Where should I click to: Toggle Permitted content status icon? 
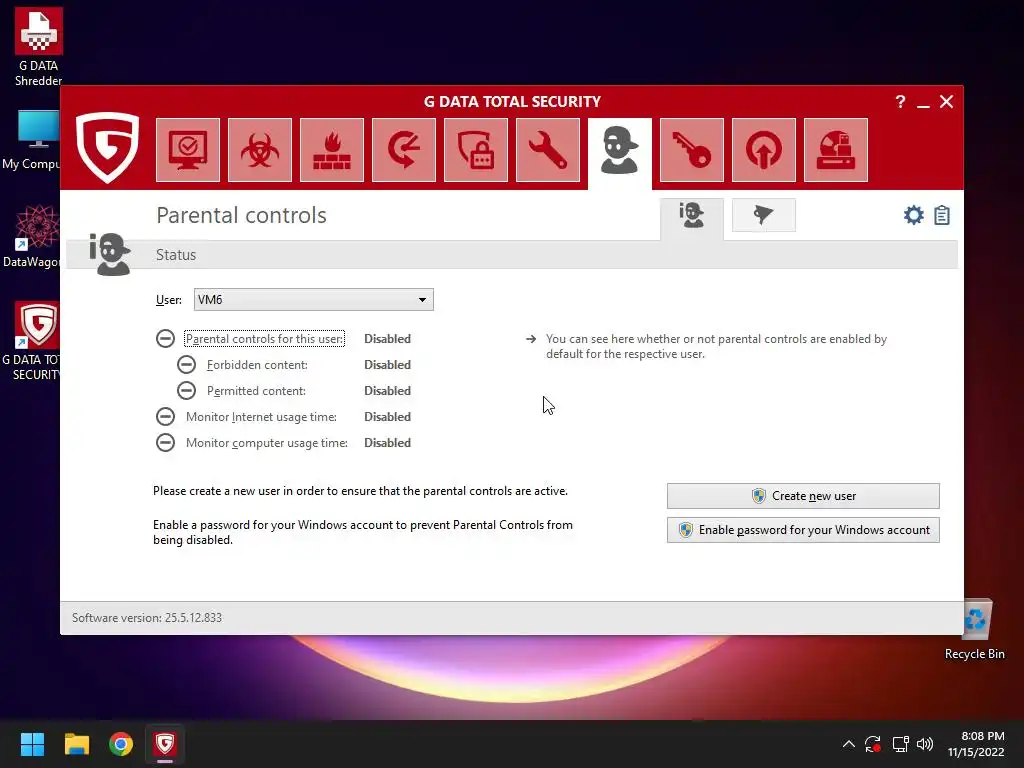click(186, 391)
